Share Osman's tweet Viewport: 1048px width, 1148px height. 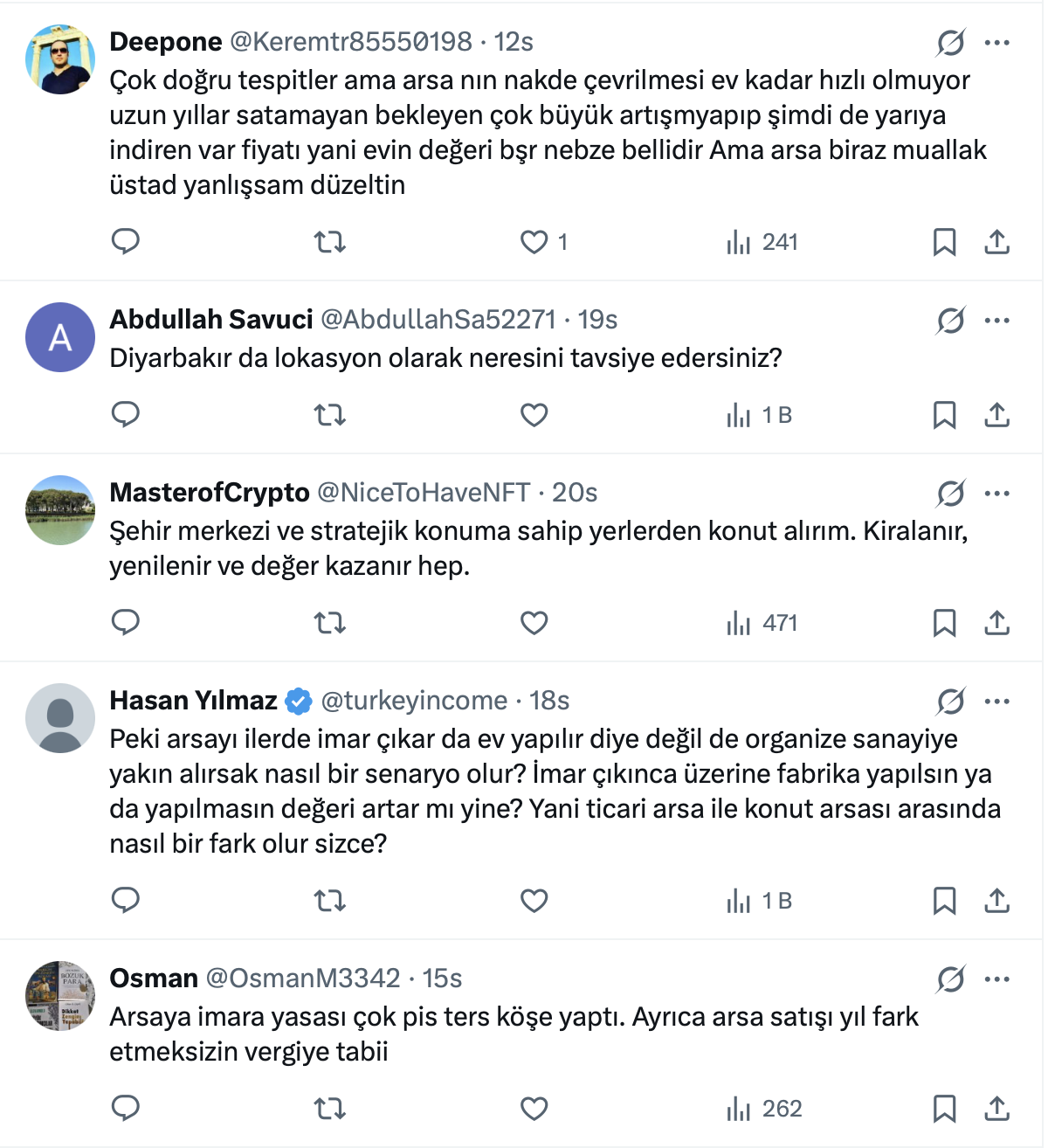[996, 1109]
